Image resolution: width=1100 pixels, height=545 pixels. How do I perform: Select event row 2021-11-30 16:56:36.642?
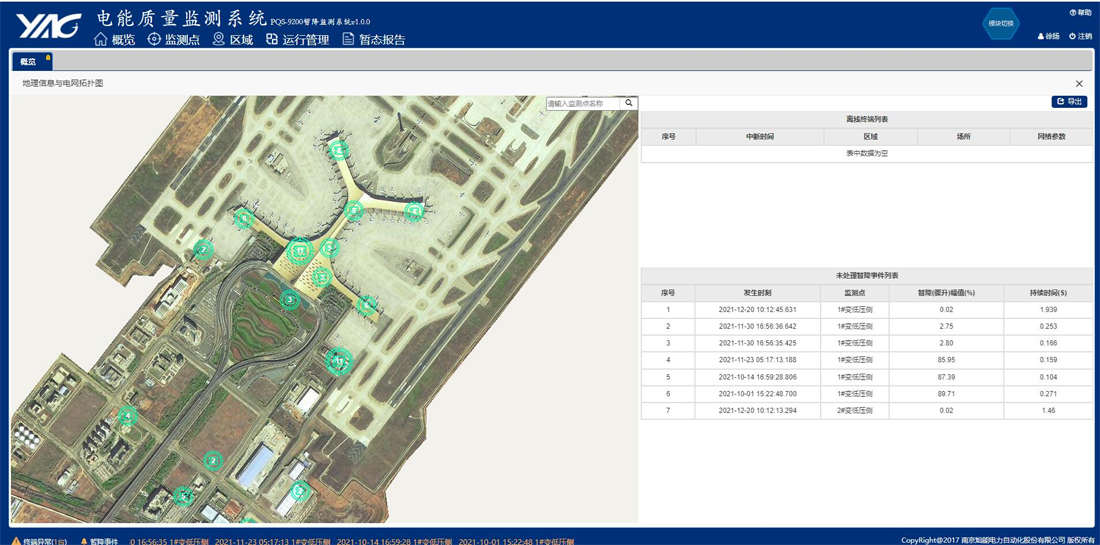866,326
